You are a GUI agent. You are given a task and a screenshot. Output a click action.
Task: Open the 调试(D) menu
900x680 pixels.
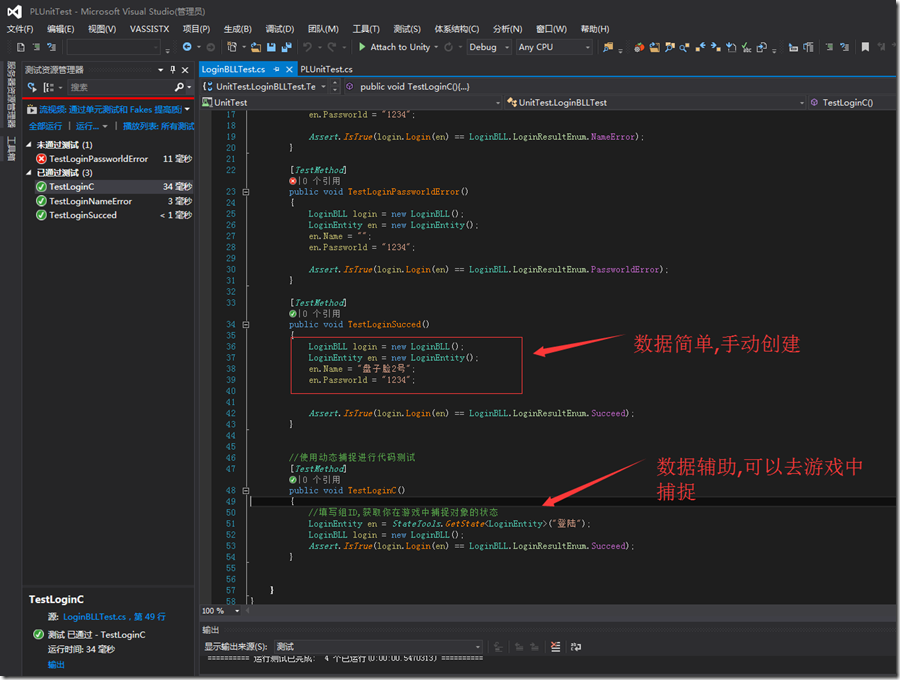pyautogui.click(x=280, y=29)
